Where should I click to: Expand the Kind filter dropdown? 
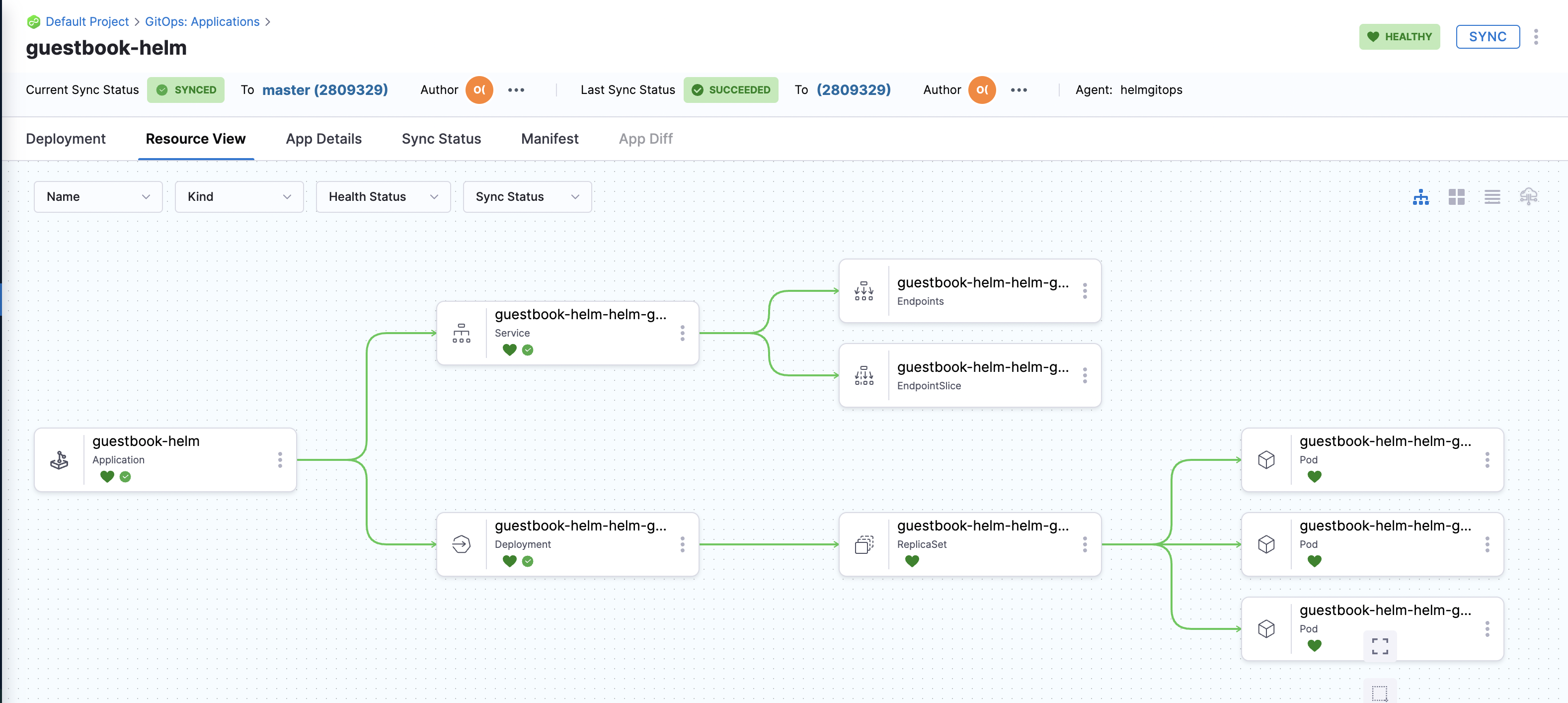click(x=238, y=197)
